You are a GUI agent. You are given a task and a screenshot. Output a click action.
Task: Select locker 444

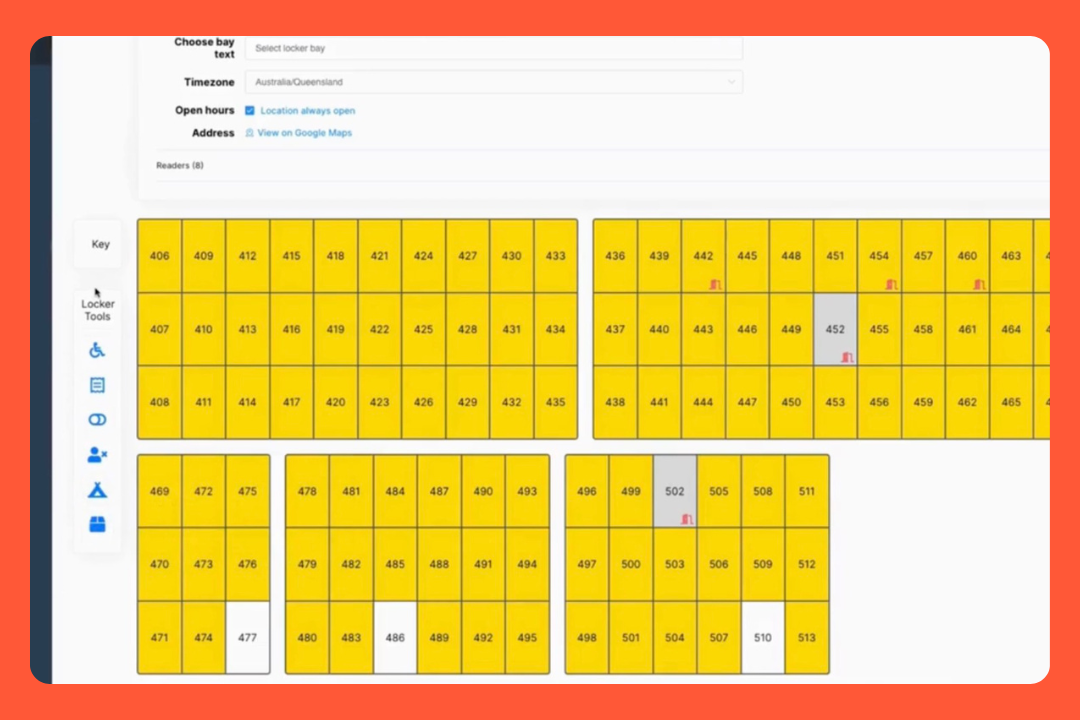pyautogui.click(x=703, y=402)
